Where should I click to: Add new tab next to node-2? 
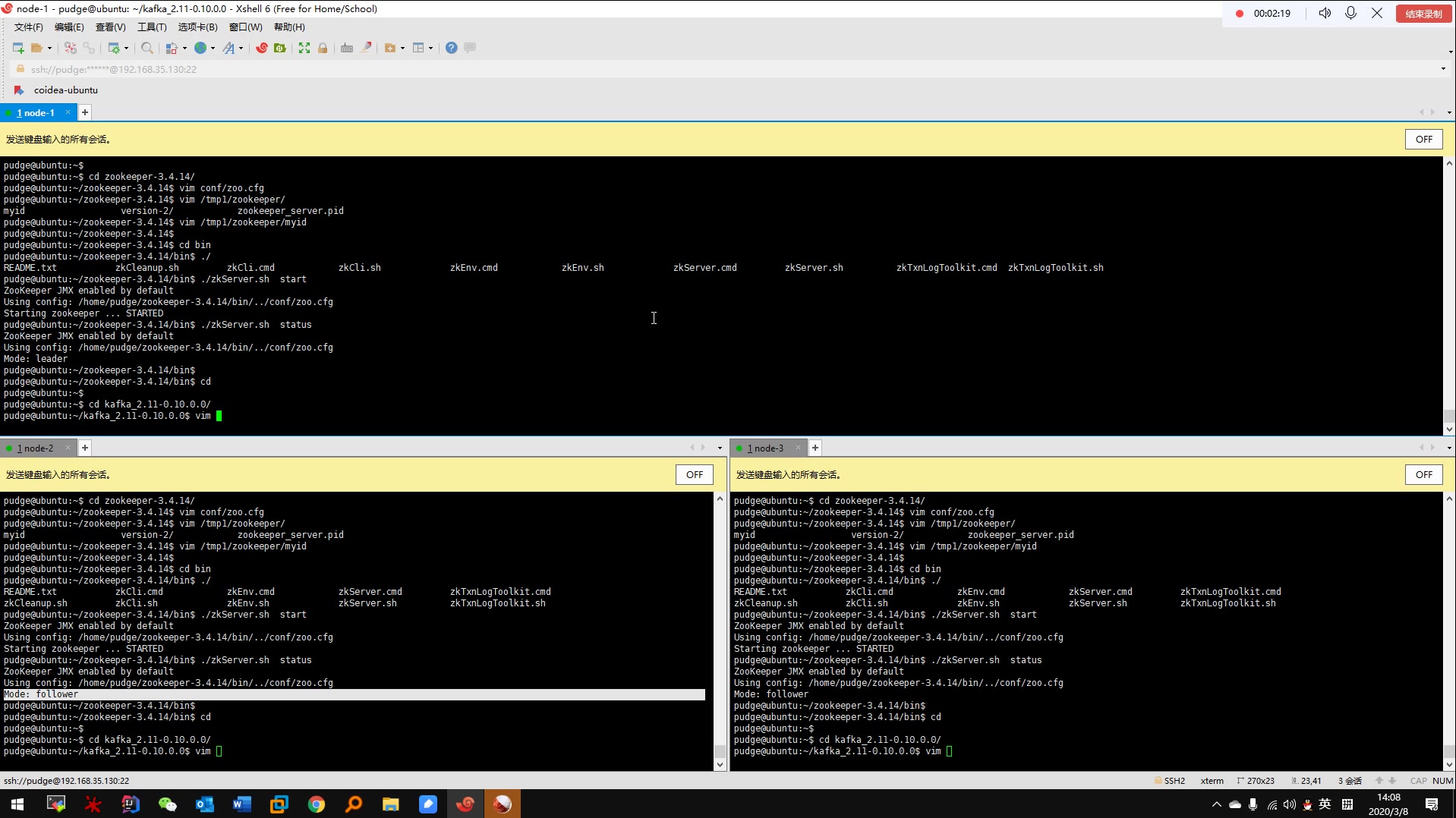point(85,448)
